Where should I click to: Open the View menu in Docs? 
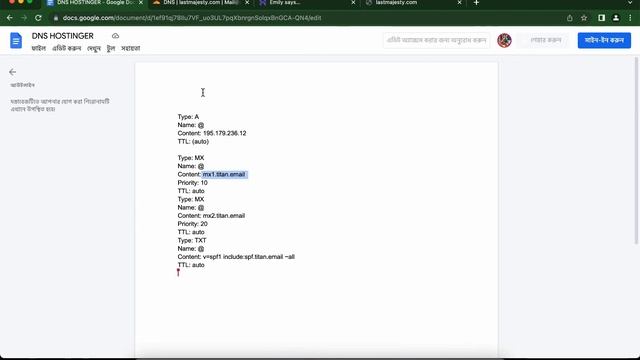94,48
